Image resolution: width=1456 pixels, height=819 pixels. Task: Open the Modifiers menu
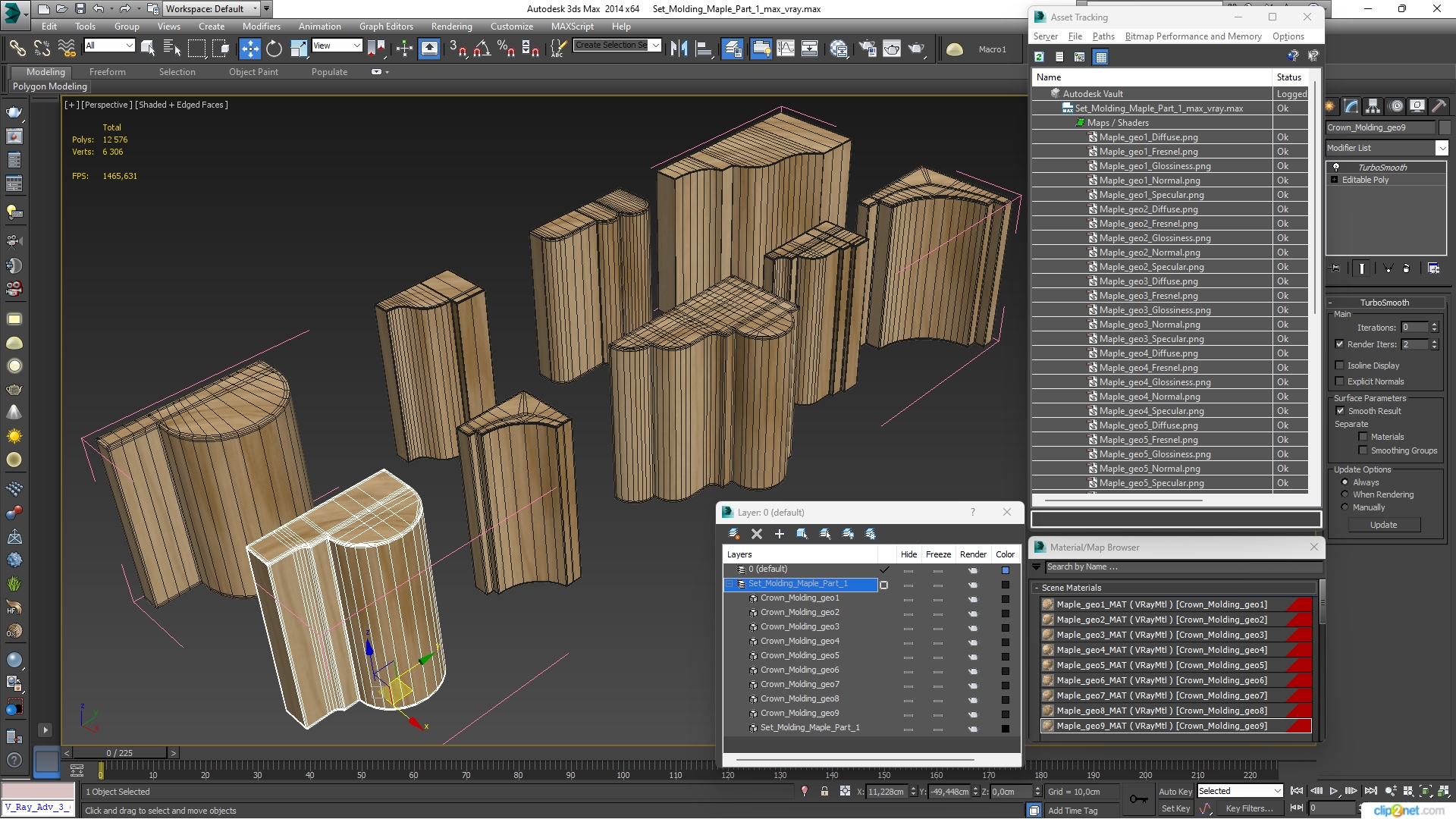pos(261,27)
